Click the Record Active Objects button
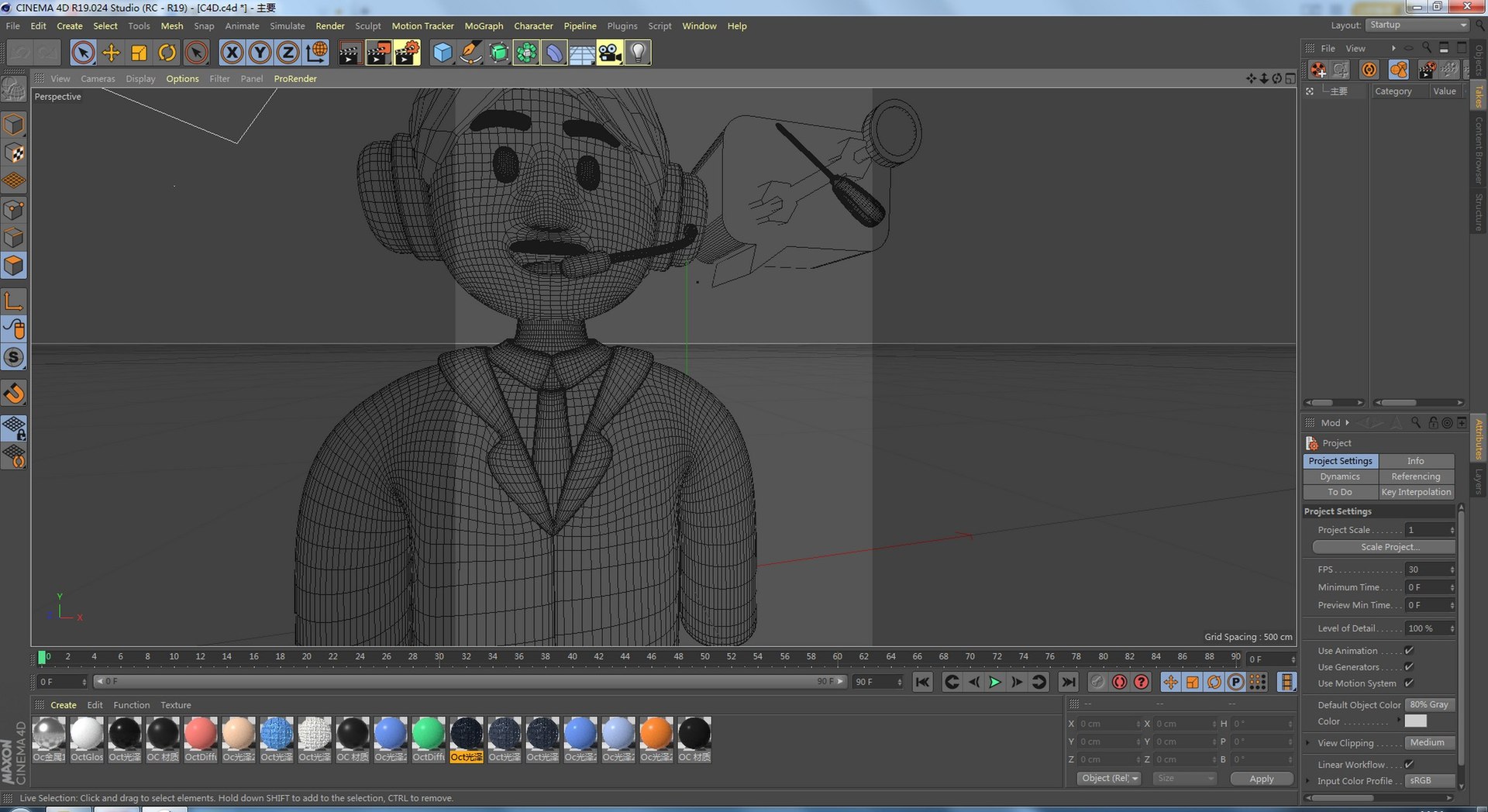 click(x=1097, y=682)
